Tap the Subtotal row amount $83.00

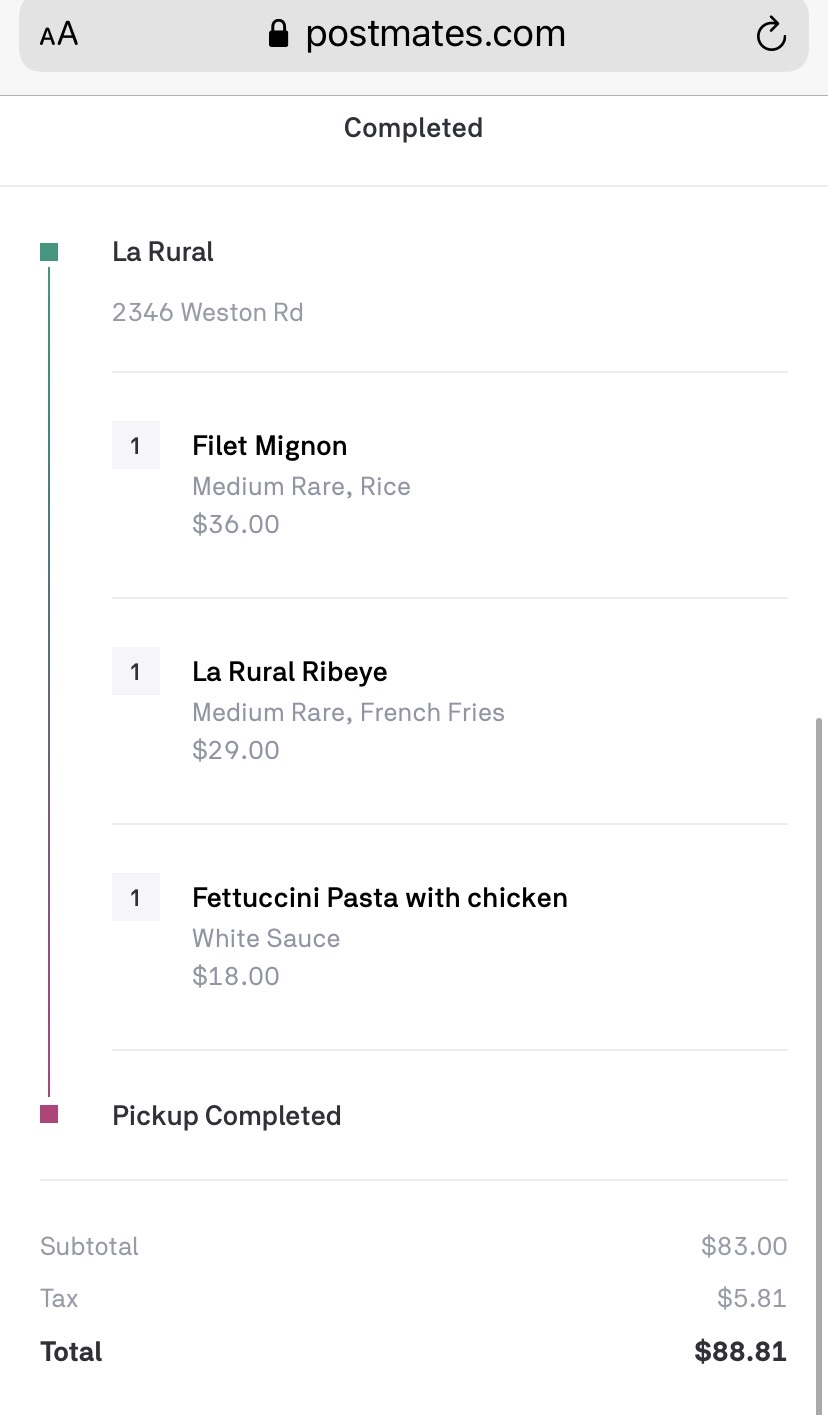click(744, 1246)
